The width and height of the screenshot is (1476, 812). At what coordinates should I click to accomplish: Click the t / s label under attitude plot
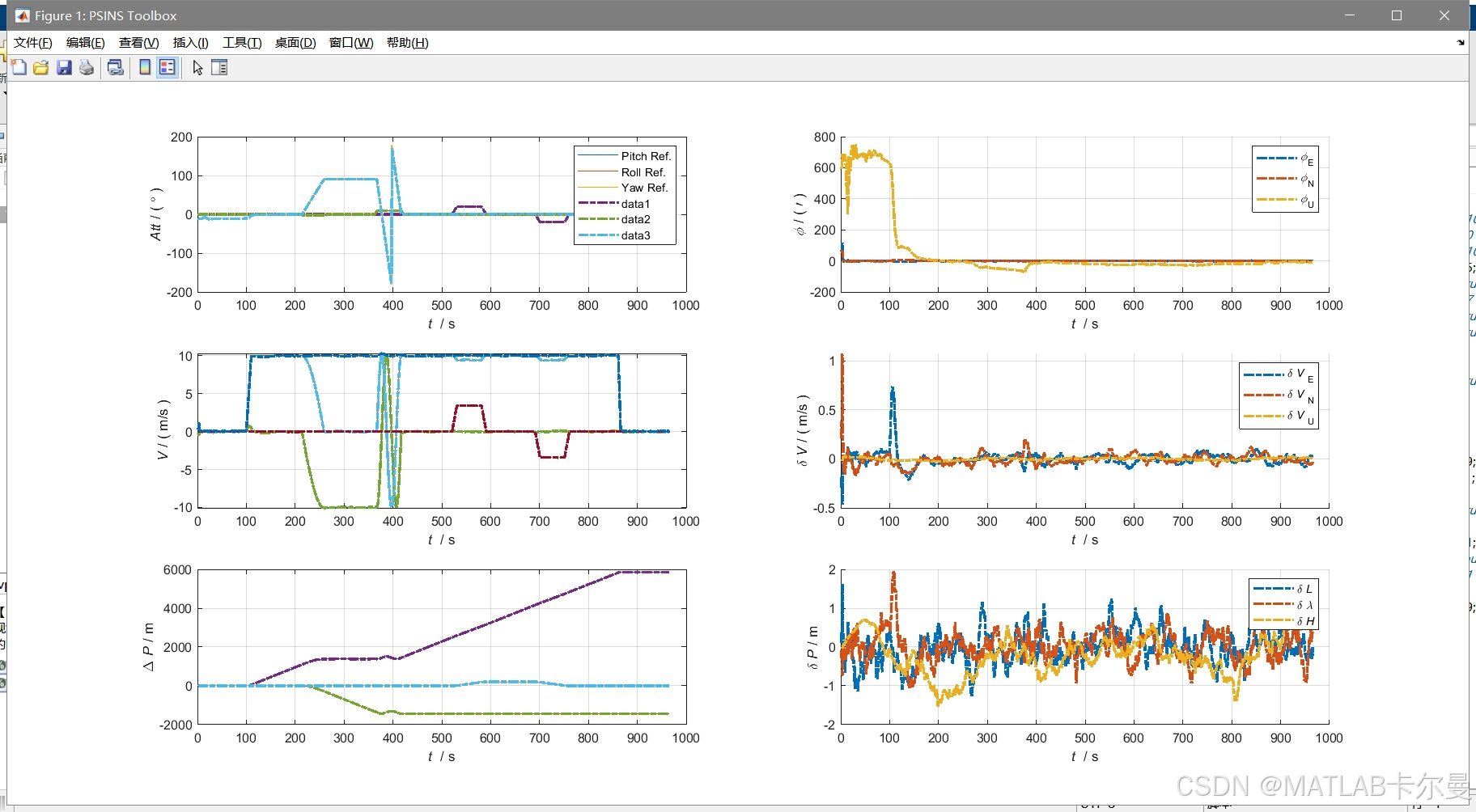point(442,324)
